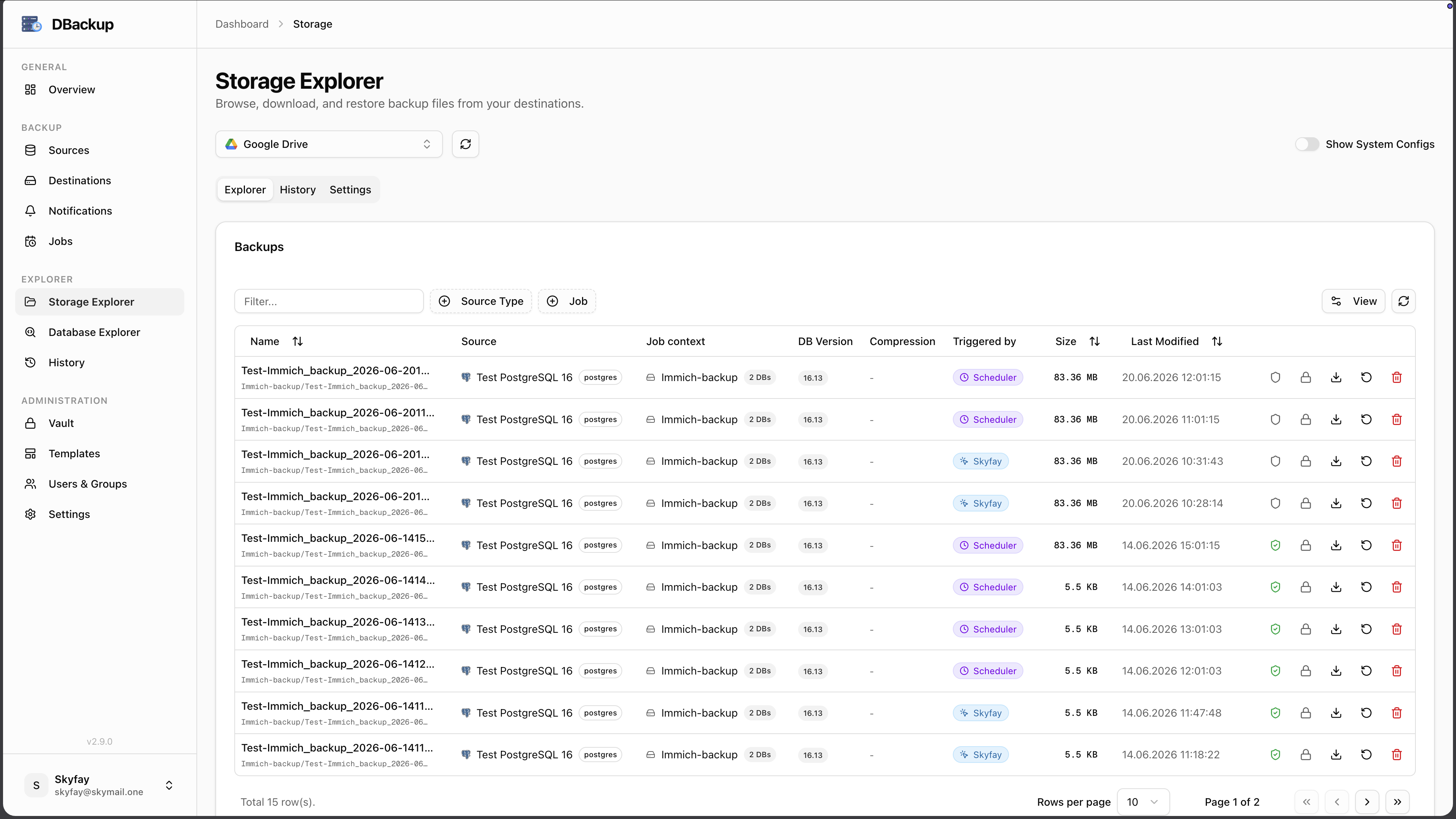Click timestamp 14.06.2026 13:01:03

[x=1172, y=629]
